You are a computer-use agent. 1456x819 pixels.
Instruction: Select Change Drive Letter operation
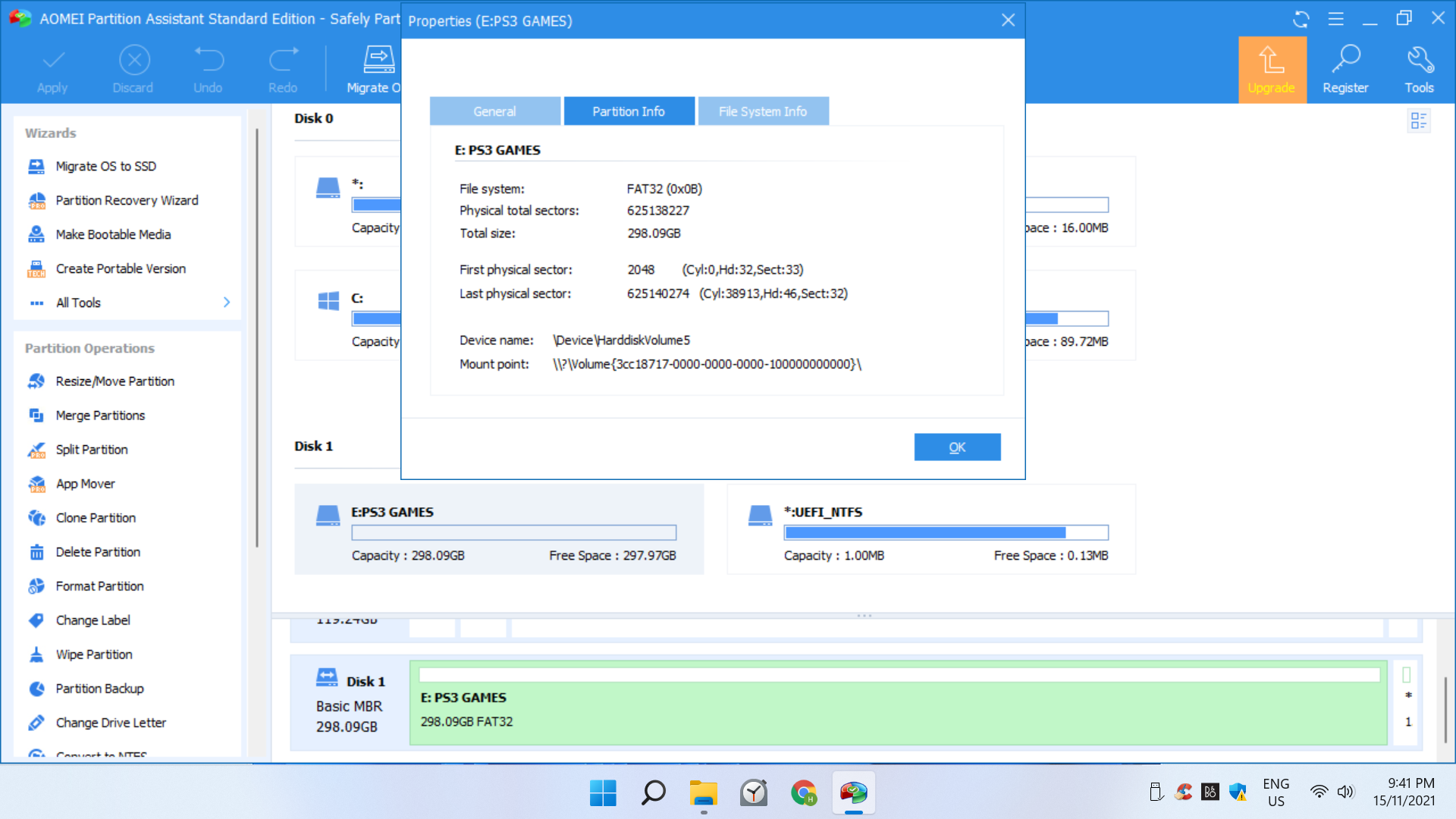(111, 723)
